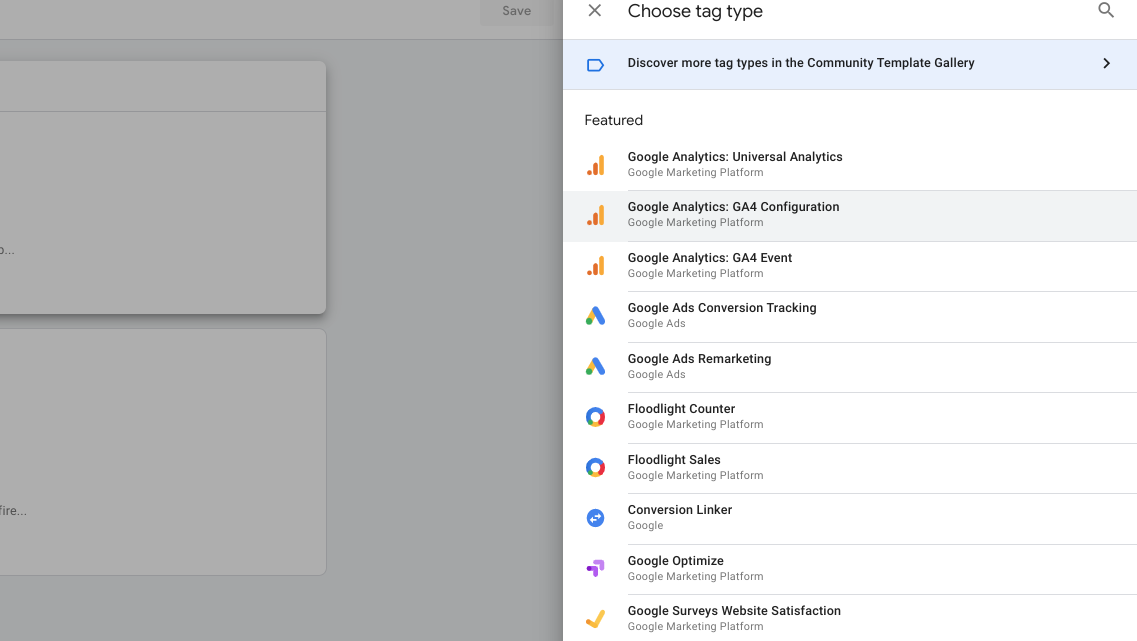Screen dimensions: 1137x641
Task: Select Google Analytics: GA4 Configuration tag
Action: point(850,216)
